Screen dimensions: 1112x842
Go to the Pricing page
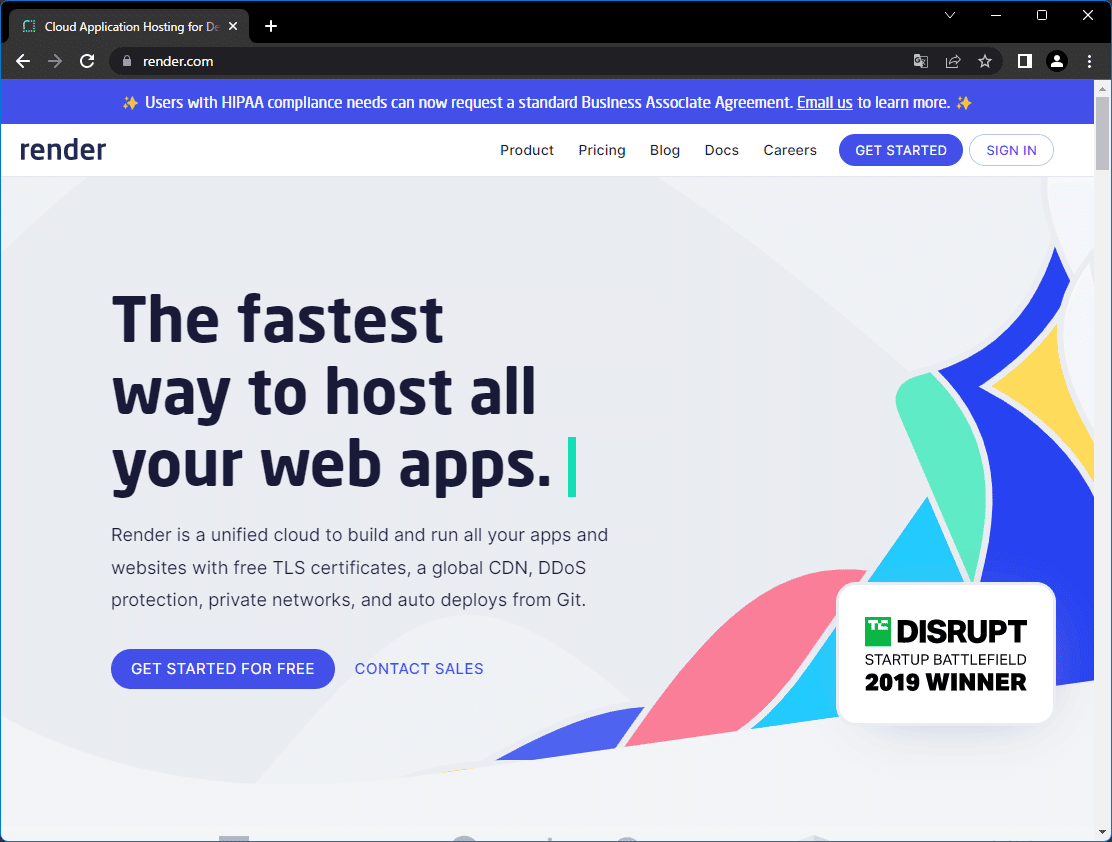point(601,150)
